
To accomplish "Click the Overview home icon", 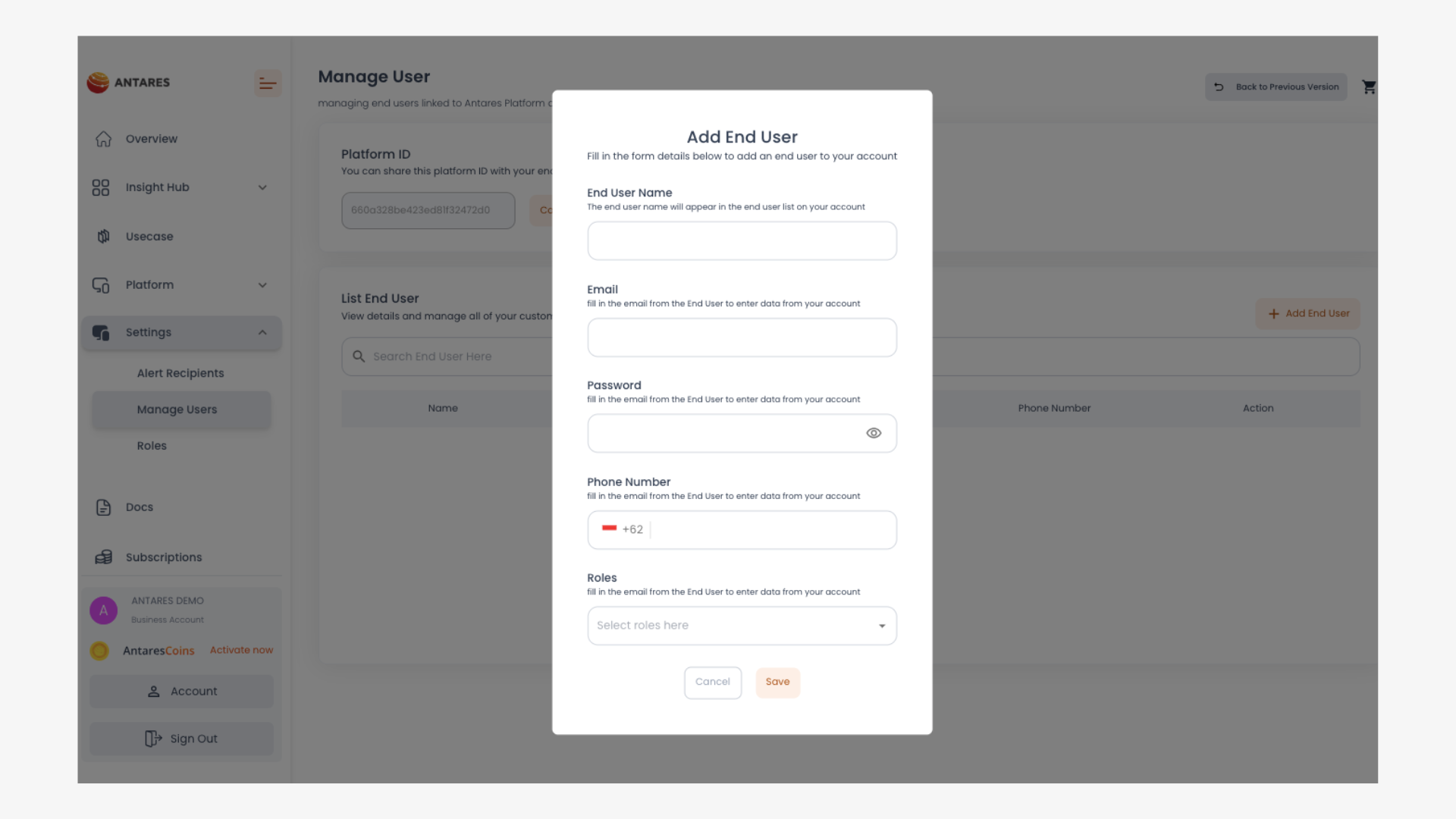I will (104, 139).
